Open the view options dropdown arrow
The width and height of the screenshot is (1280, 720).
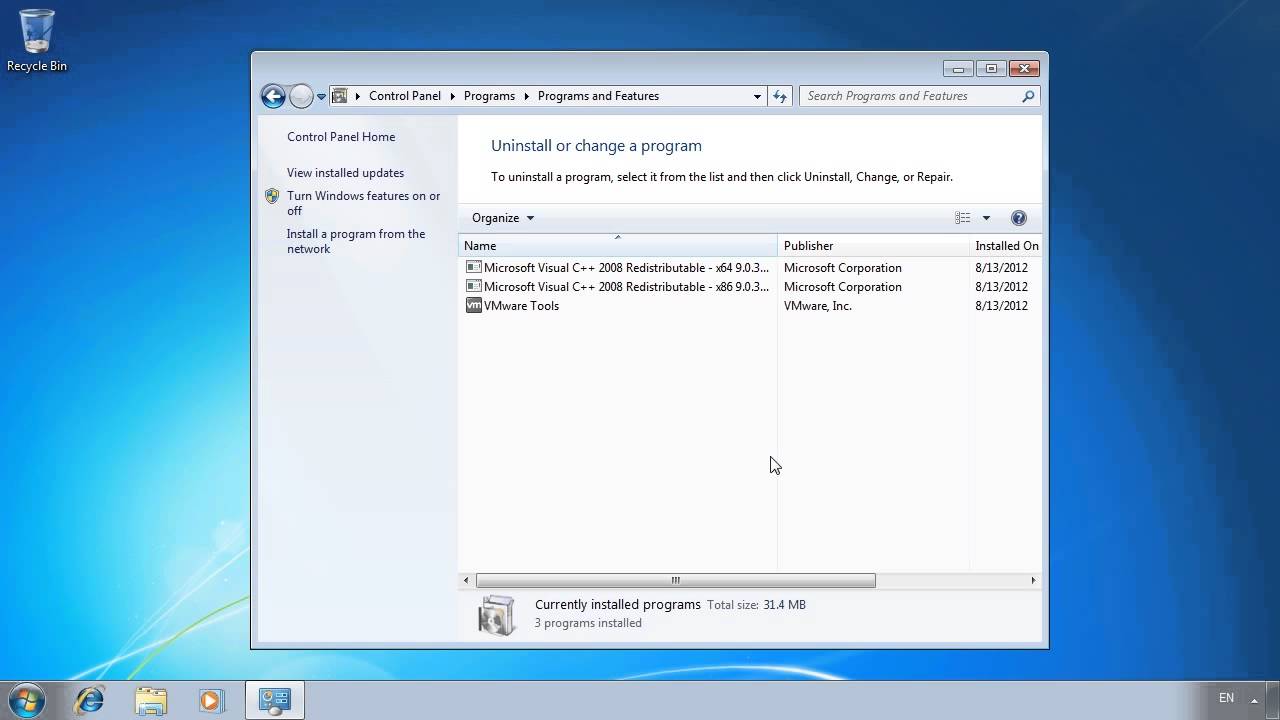click(986, 218)
